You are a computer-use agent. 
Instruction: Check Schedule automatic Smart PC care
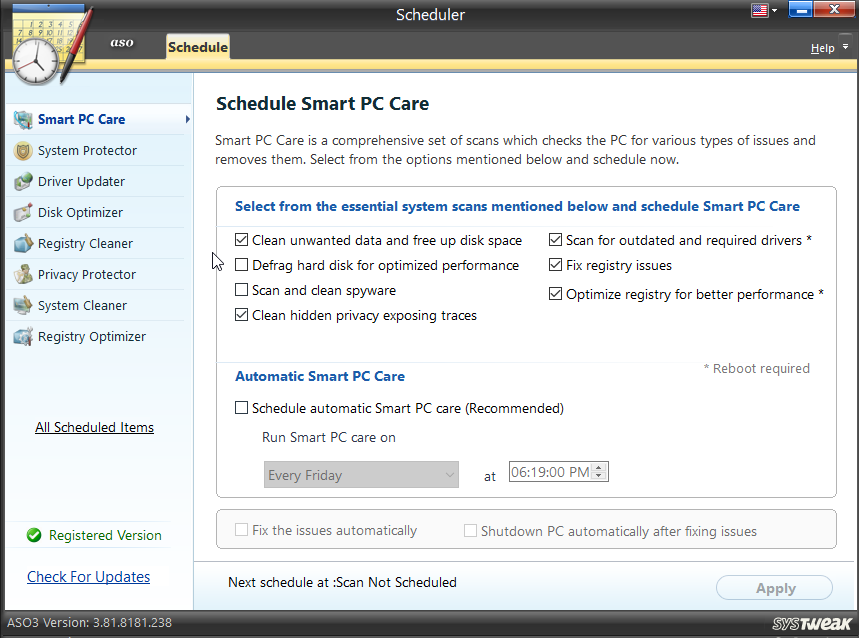tap(241, 408)
